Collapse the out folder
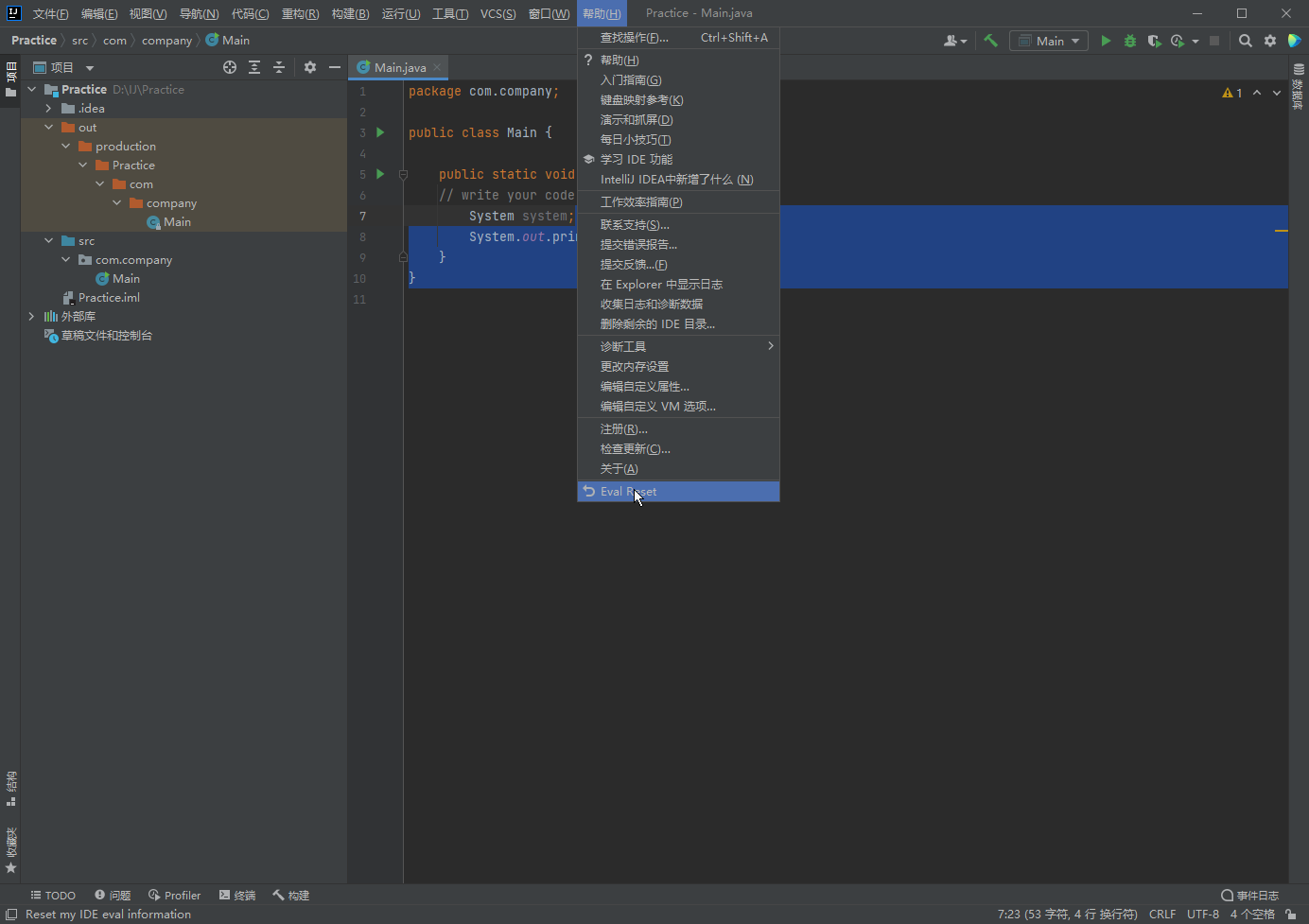 click(48, 127)
